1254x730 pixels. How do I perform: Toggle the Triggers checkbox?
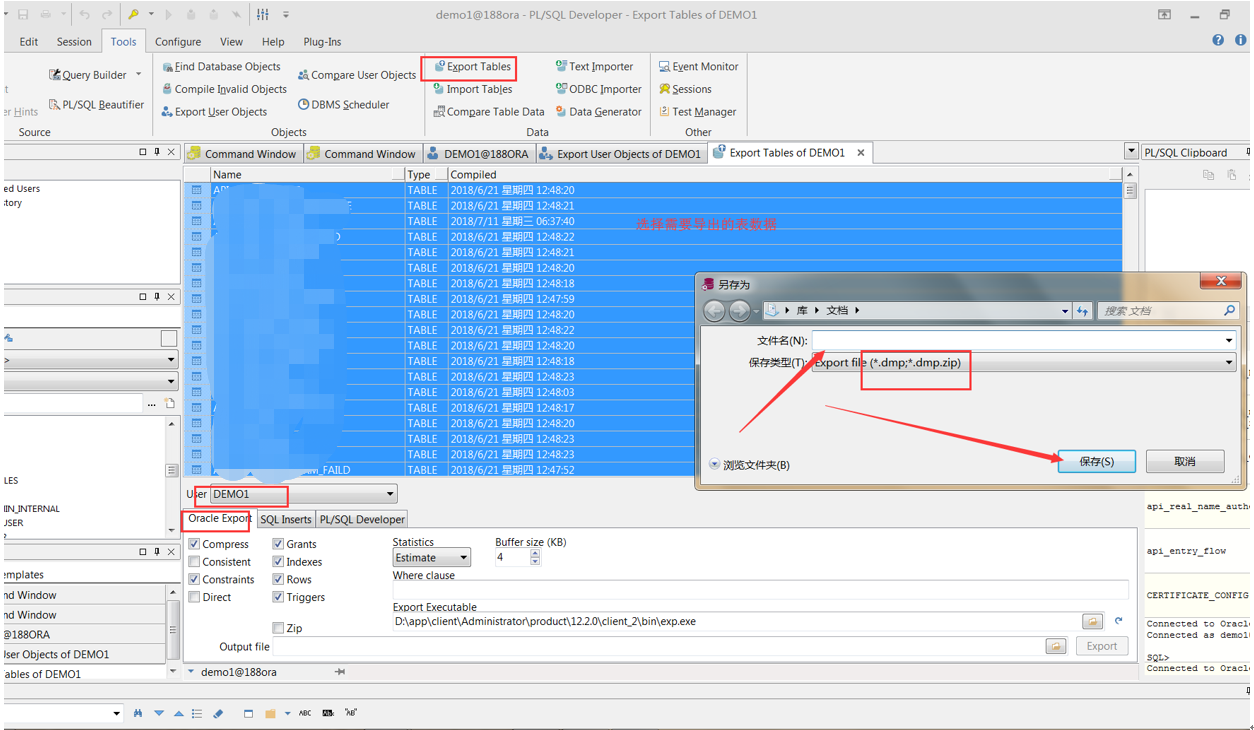pos(278,598)
